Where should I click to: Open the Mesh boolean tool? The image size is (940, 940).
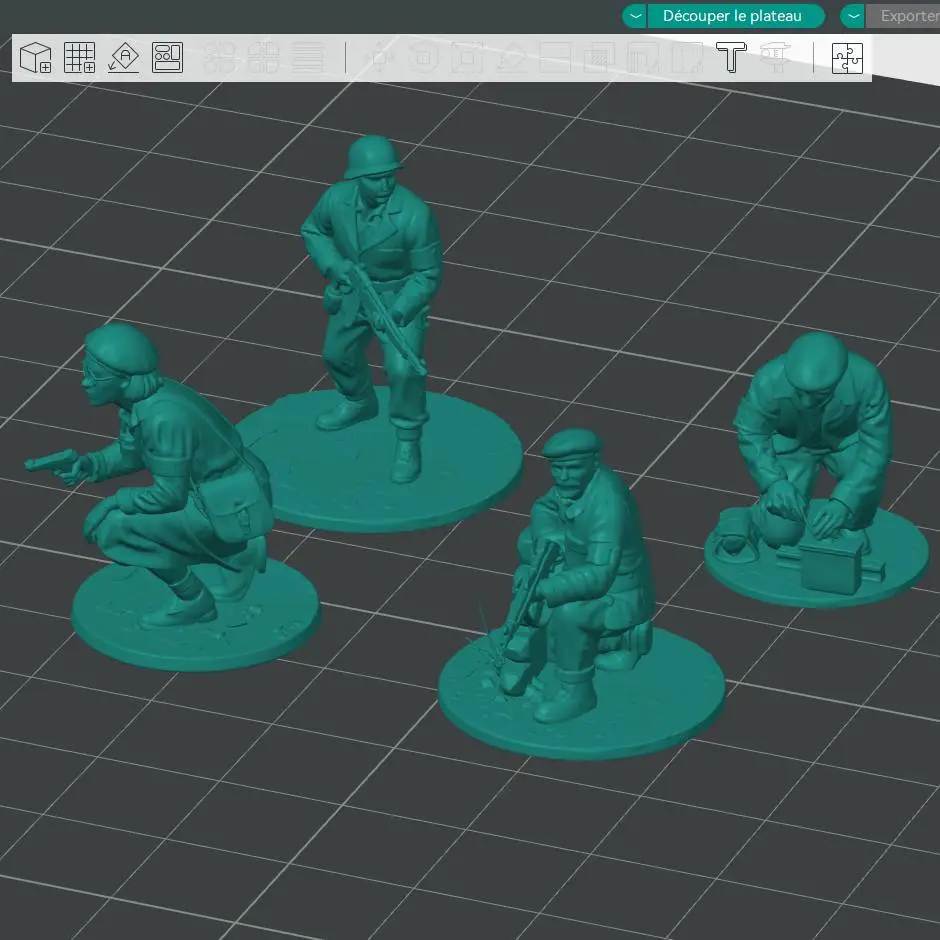coord(599,58)
